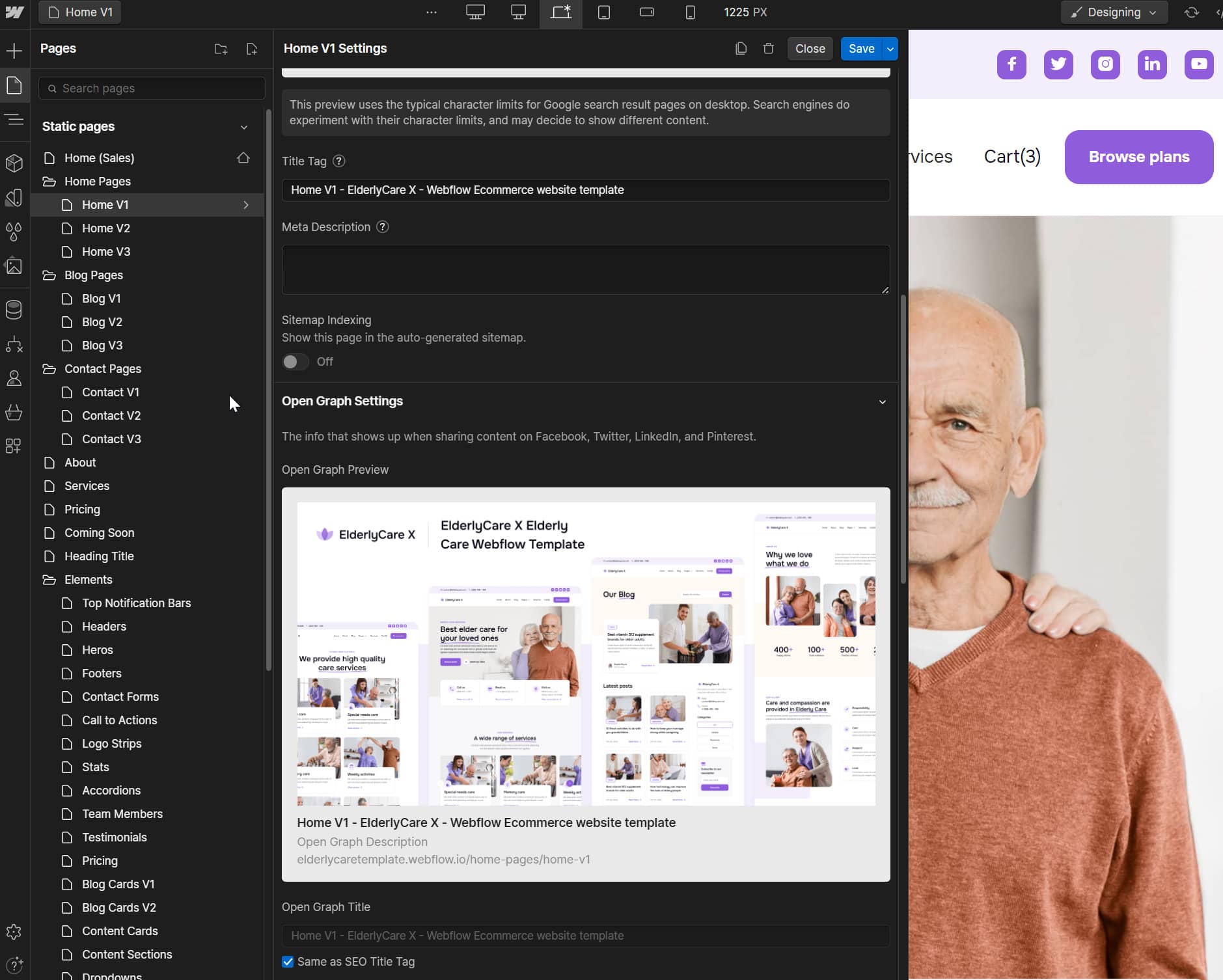The height and width of the screenshot is (980, 1223).
Task: Expand the Home V1 page submenu arrow
Action: [x=245, y=205]
